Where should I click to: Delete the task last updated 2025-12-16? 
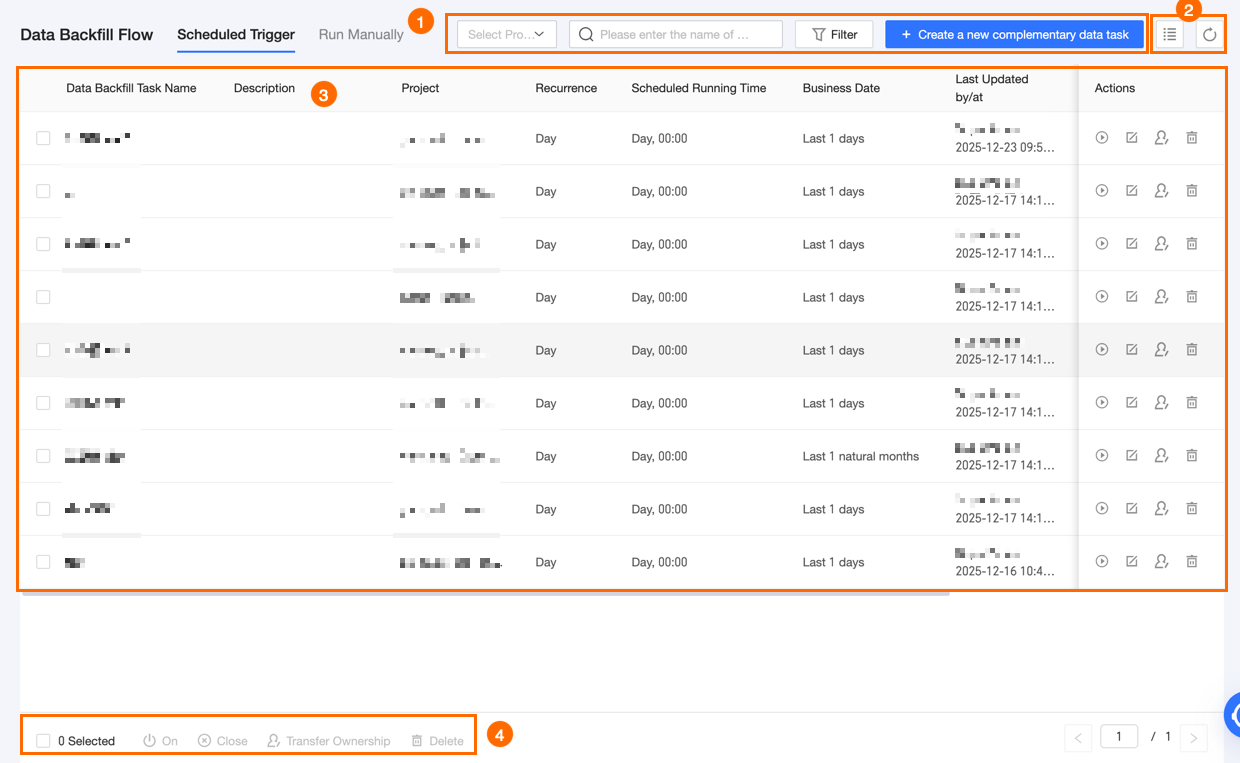tap(1192, 562)
